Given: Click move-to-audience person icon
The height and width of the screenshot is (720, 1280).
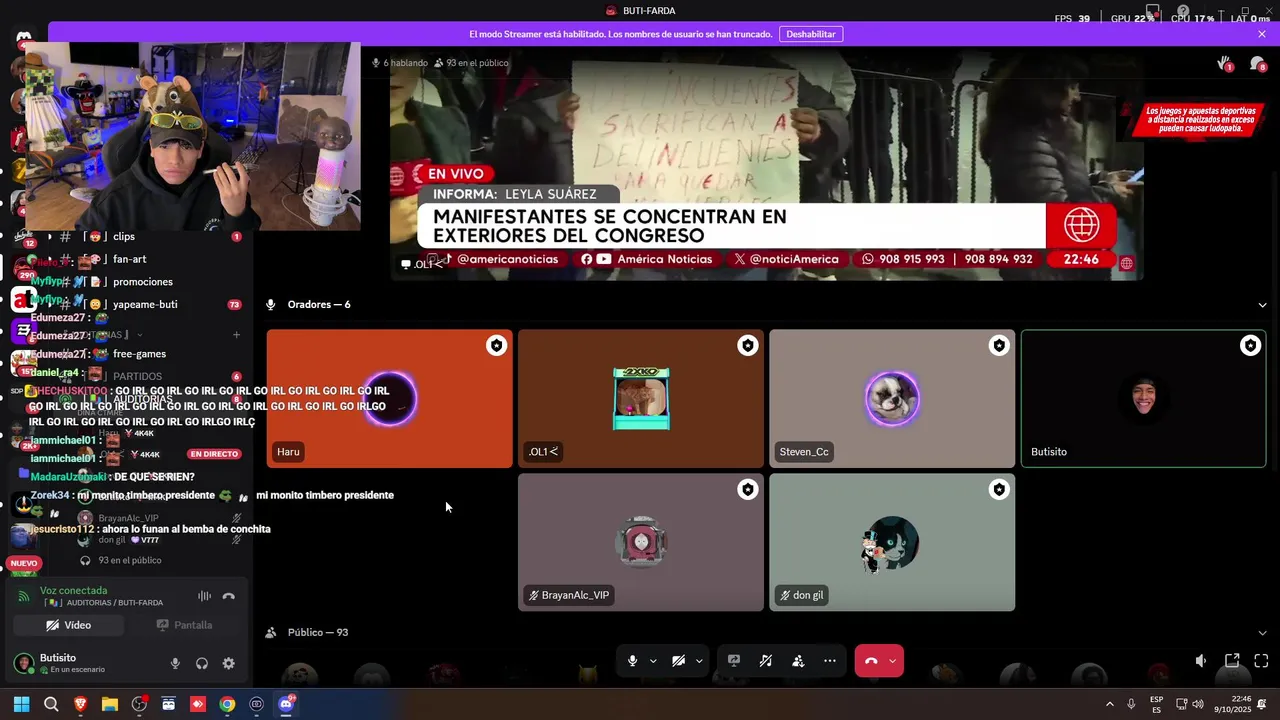Looking at the screenshot, I should coord(798,661).
